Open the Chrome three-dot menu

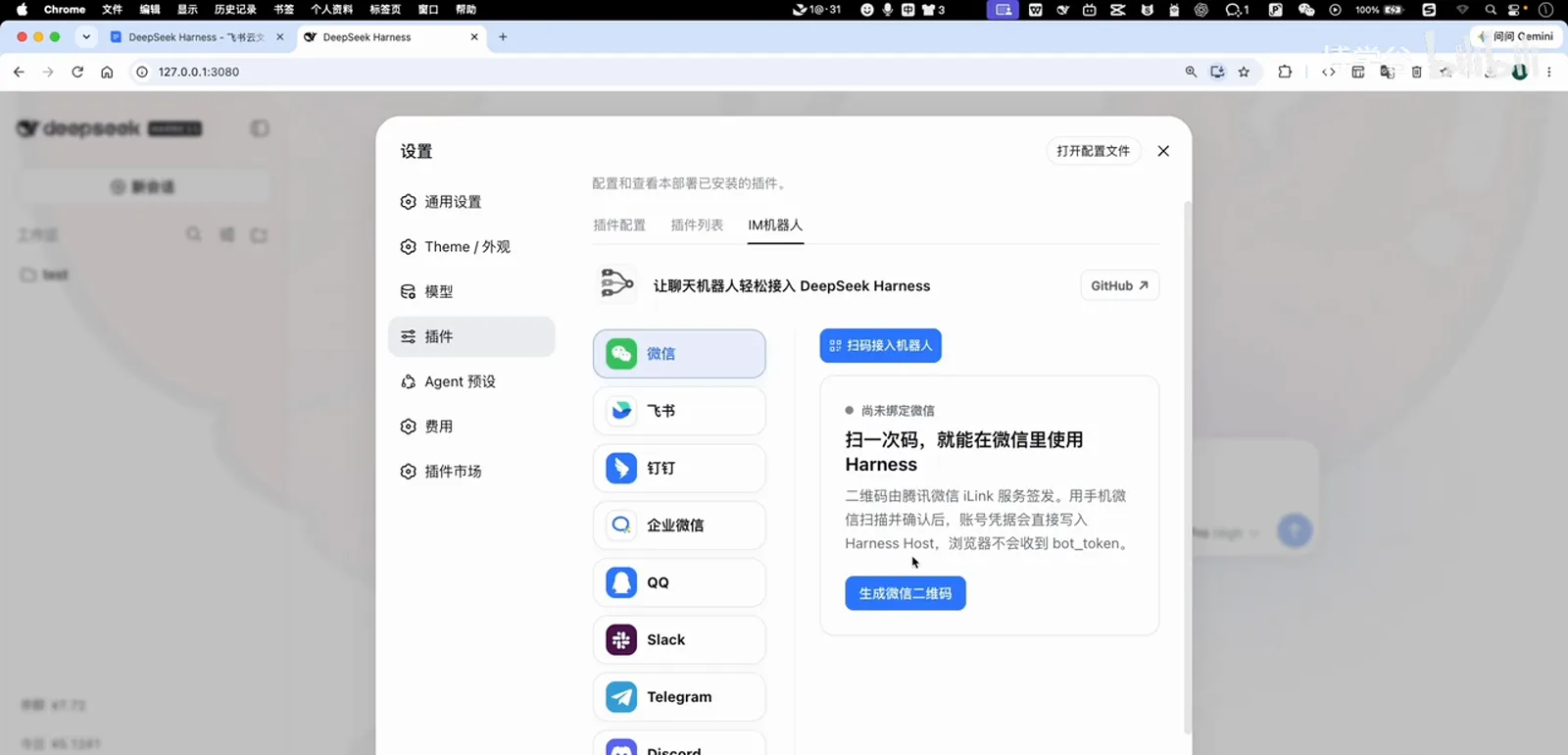tap(1548, 72)
